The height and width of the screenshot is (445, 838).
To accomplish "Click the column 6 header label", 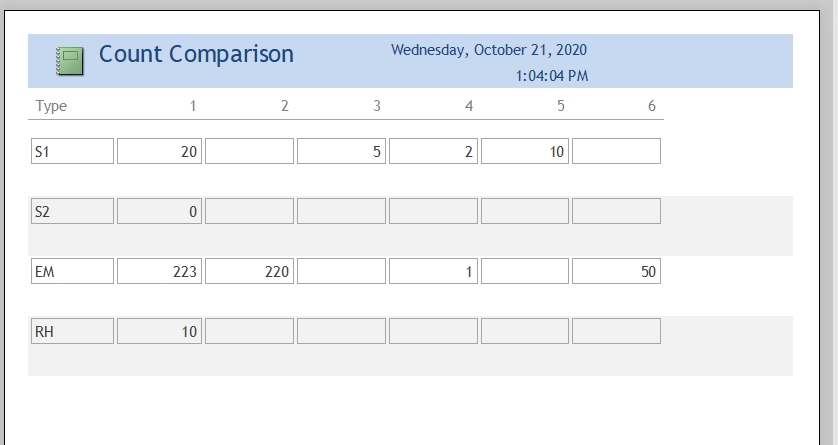I will pos(651,106).
